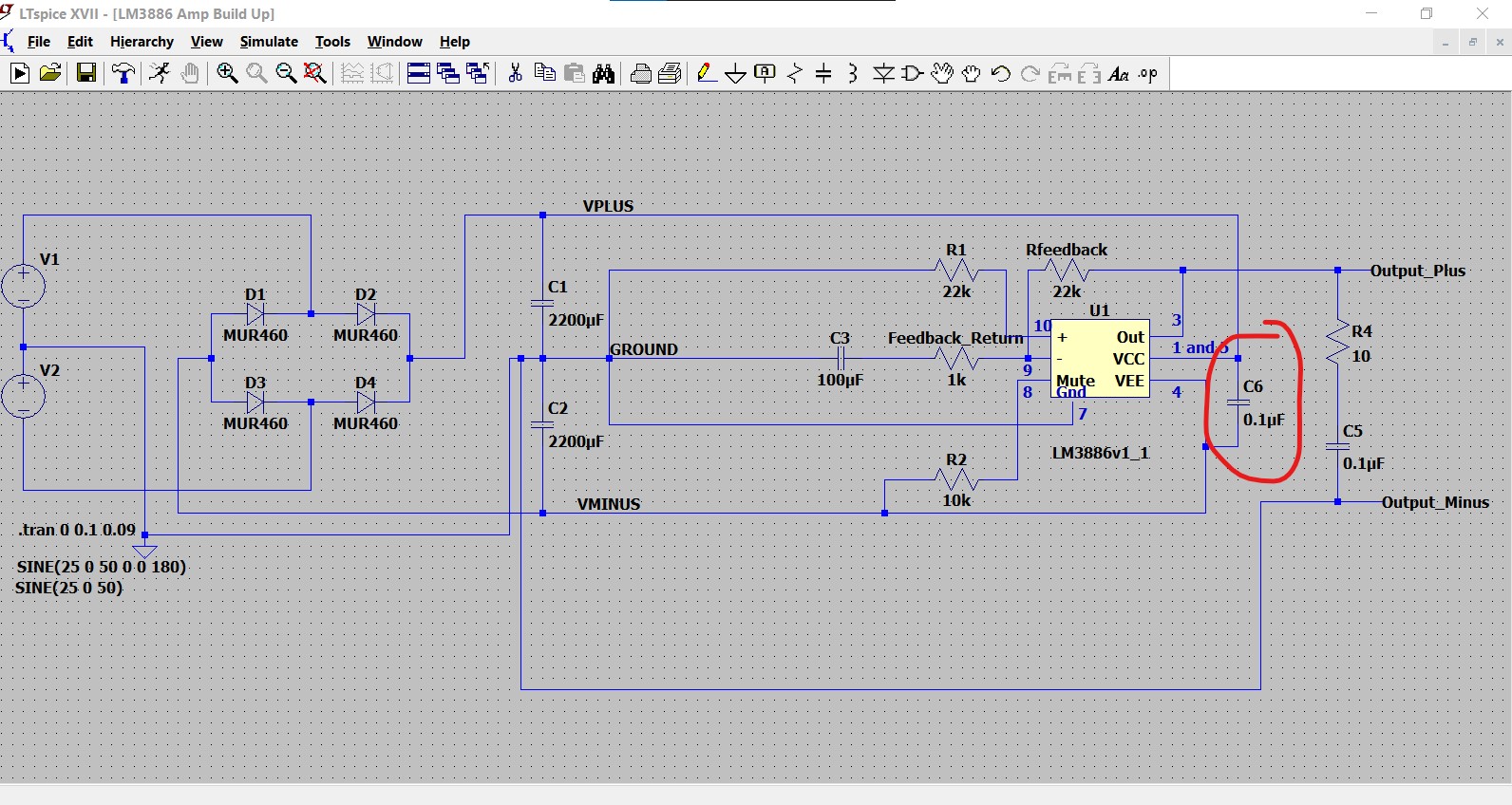Click the Output_Plus net label
This screenshot has height=805, width=1512.
click(x=1418, y=271)
